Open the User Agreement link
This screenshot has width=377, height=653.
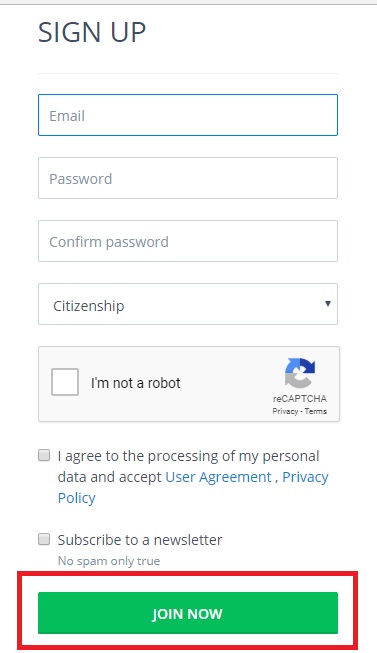point(218,477)
